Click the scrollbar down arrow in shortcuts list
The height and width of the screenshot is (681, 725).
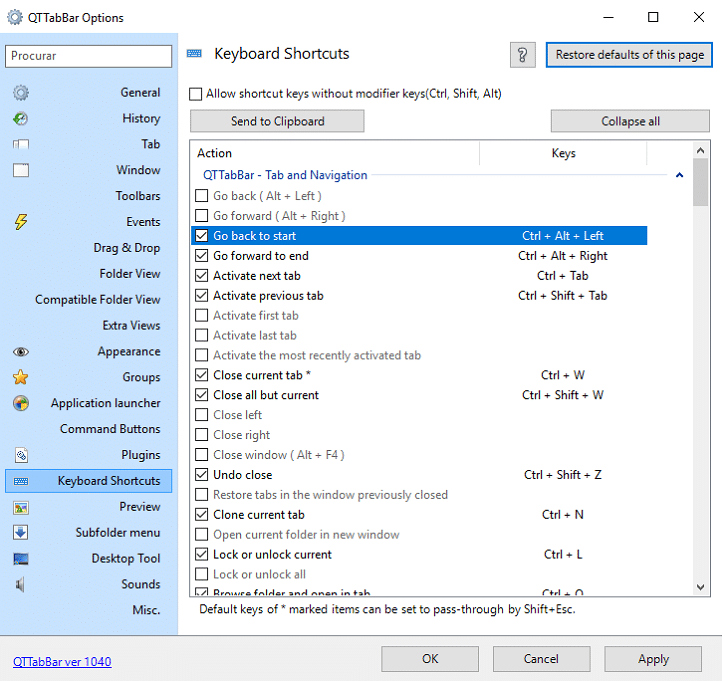(701, 587)
